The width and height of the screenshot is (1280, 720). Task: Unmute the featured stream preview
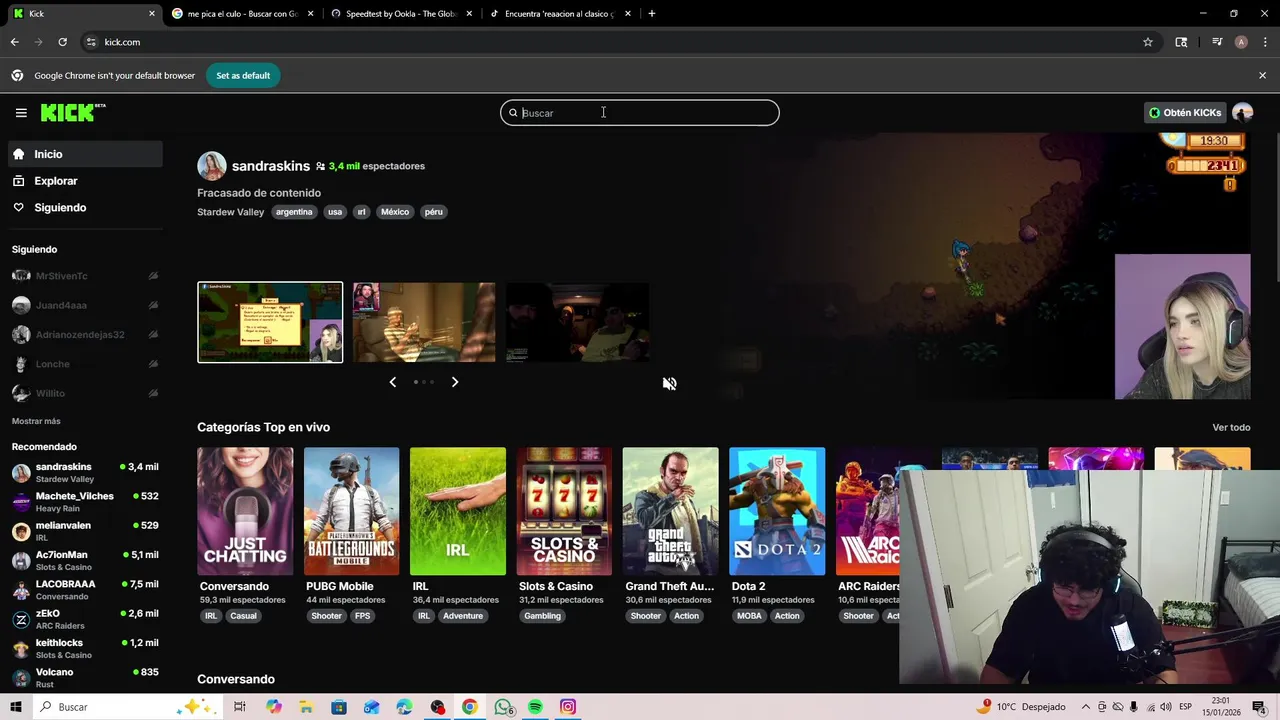point(669,384)
